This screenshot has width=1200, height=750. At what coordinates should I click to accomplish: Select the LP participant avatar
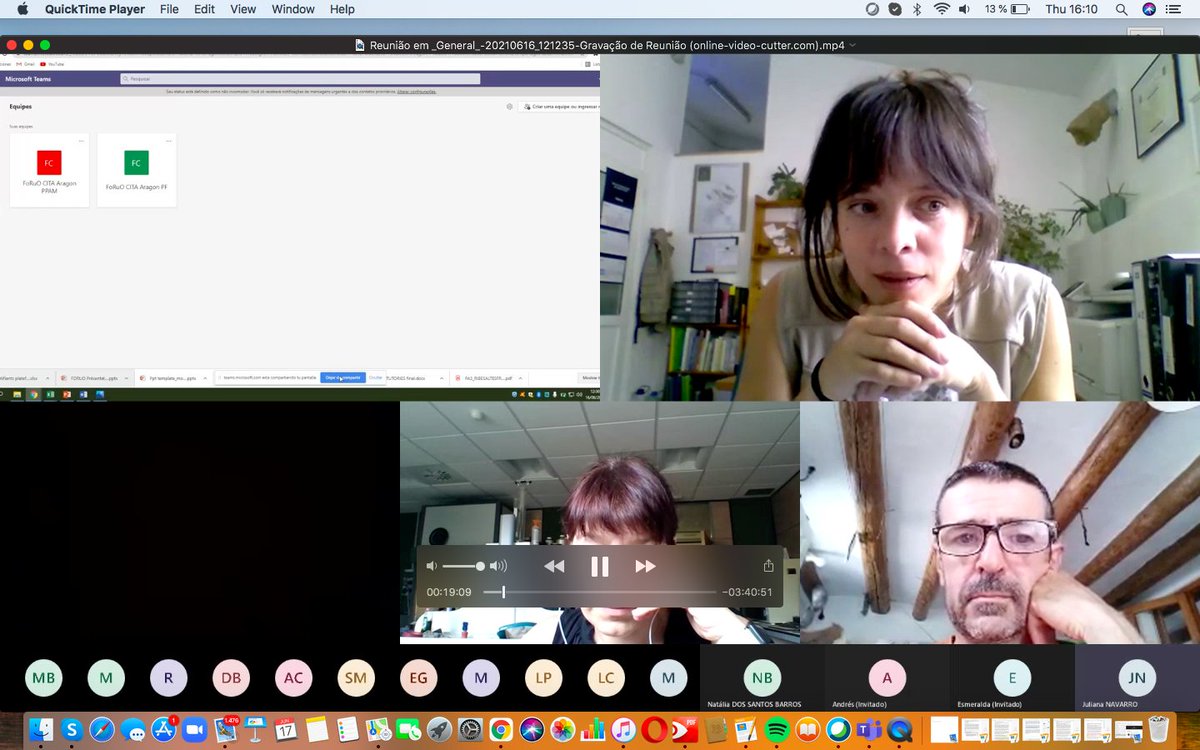(x=543, y=678)
